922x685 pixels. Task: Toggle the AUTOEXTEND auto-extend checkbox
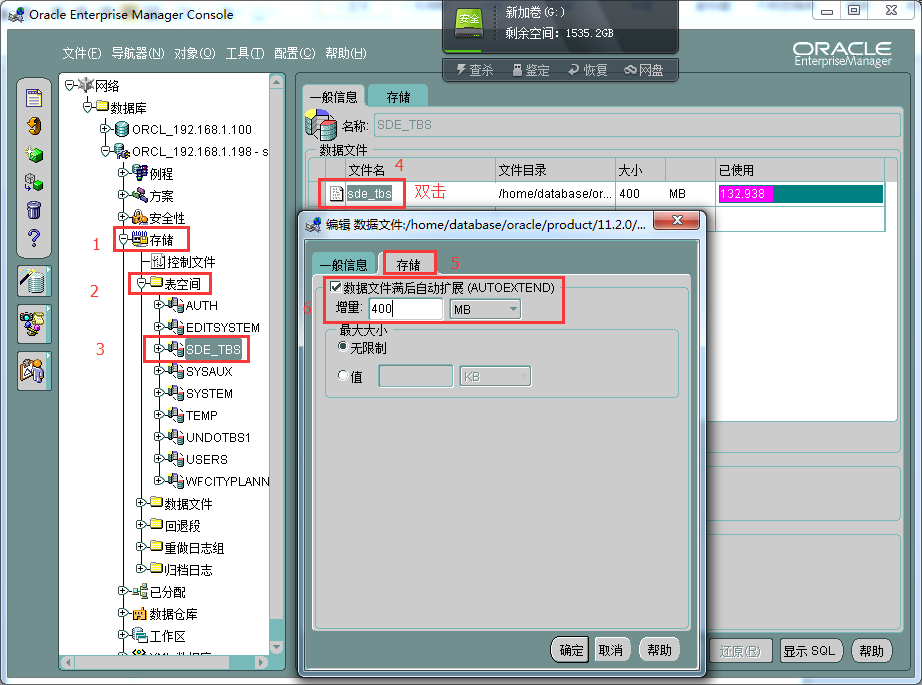click(x=336, y=287)
